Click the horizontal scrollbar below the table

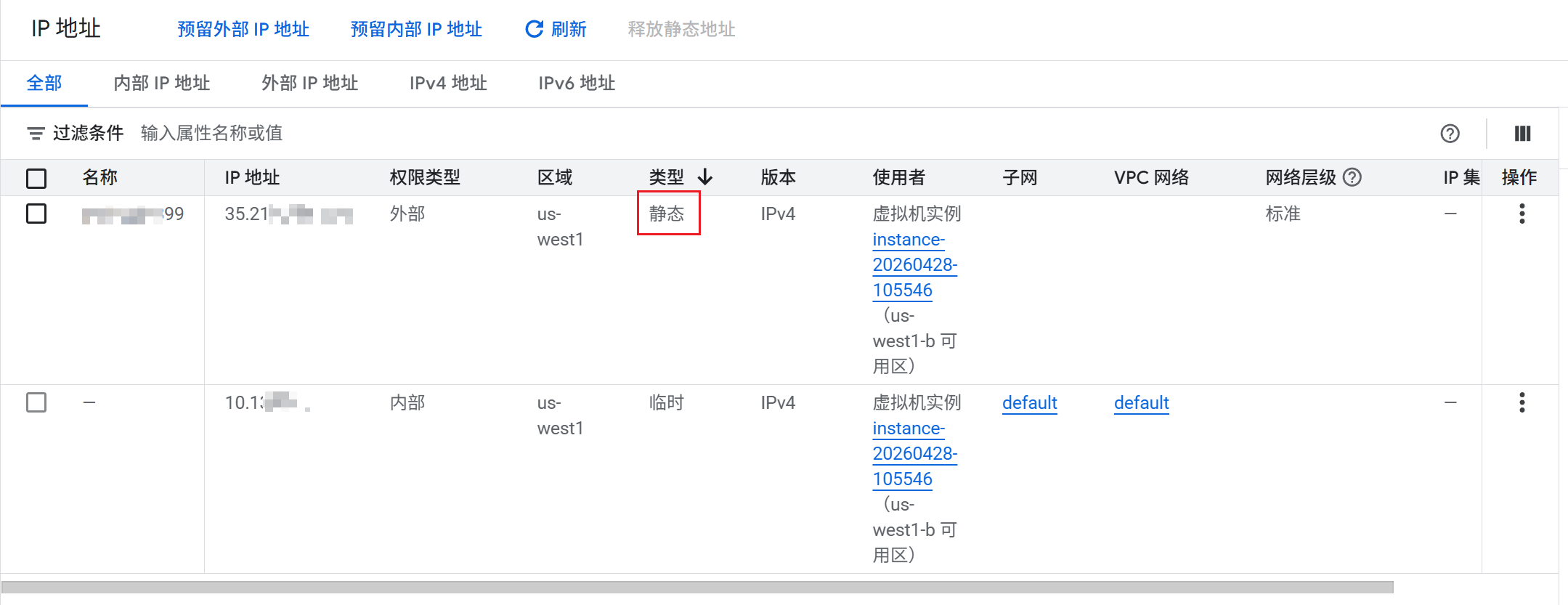point(697,587)
